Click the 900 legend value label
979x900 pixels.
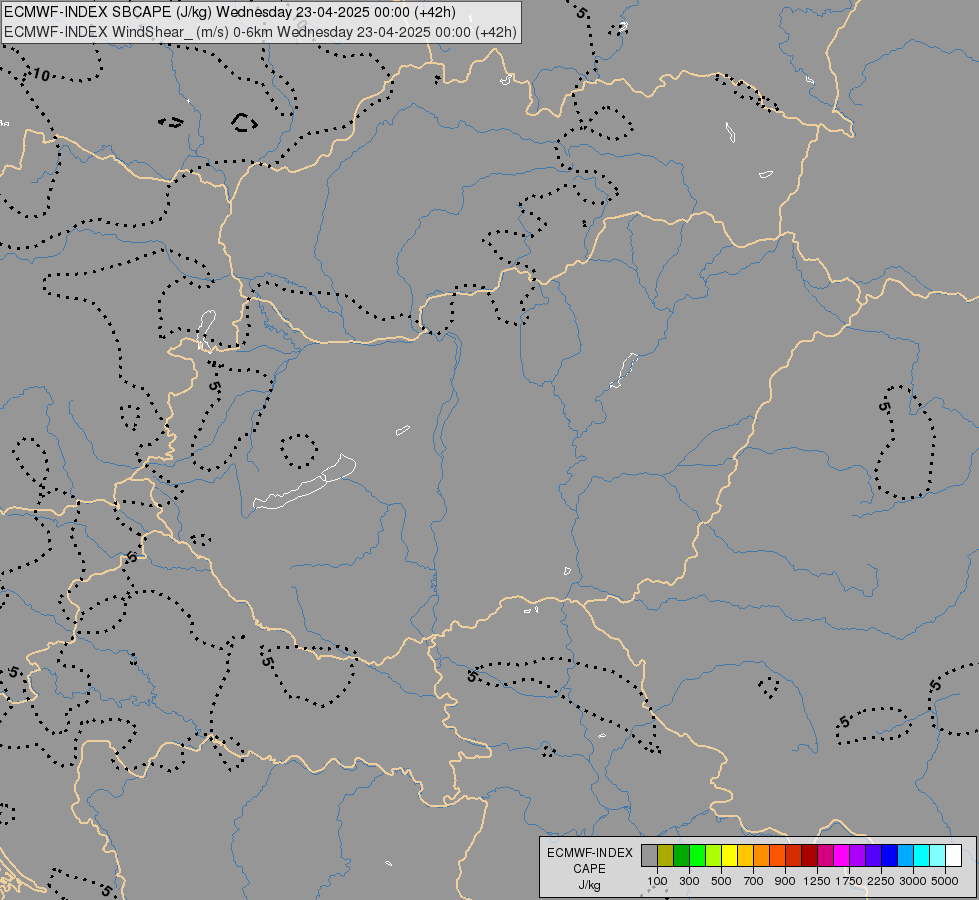(785, 881)
